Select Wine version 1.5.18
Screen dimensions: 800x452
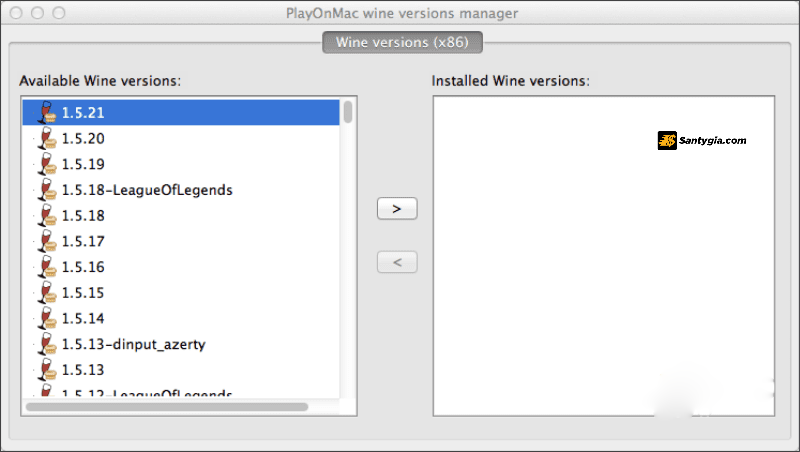(x=181, y=215)
